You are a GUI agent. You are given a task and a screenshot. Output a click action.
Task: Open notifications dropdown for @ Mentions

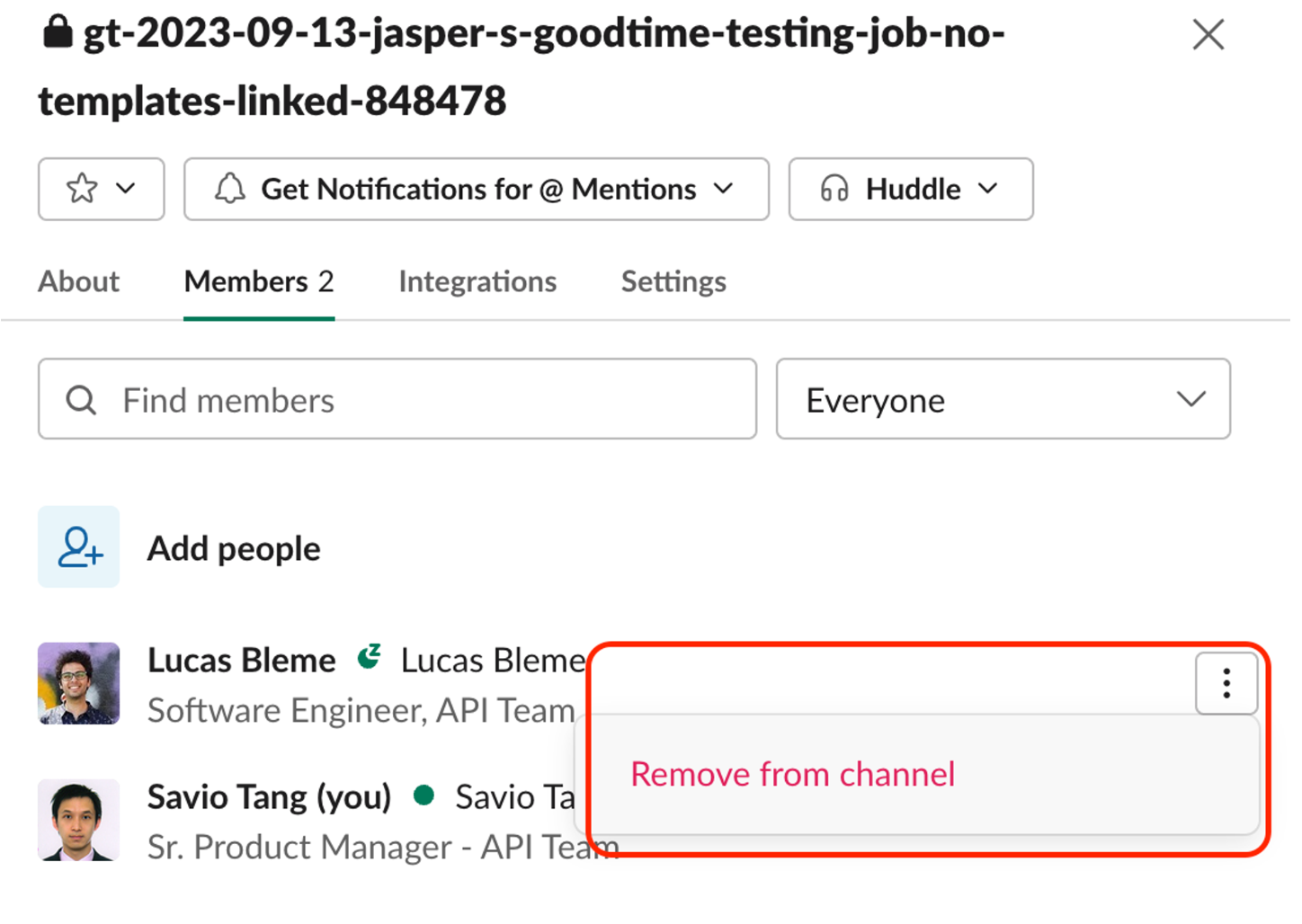(724, 189)
